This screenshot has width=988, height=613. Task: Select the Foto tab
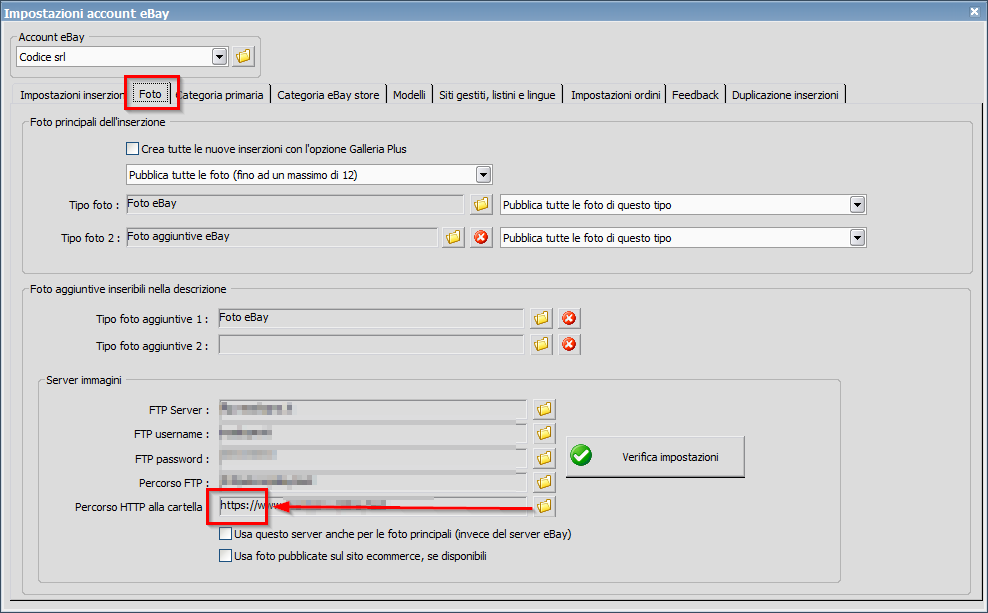(x=151, y=94)
